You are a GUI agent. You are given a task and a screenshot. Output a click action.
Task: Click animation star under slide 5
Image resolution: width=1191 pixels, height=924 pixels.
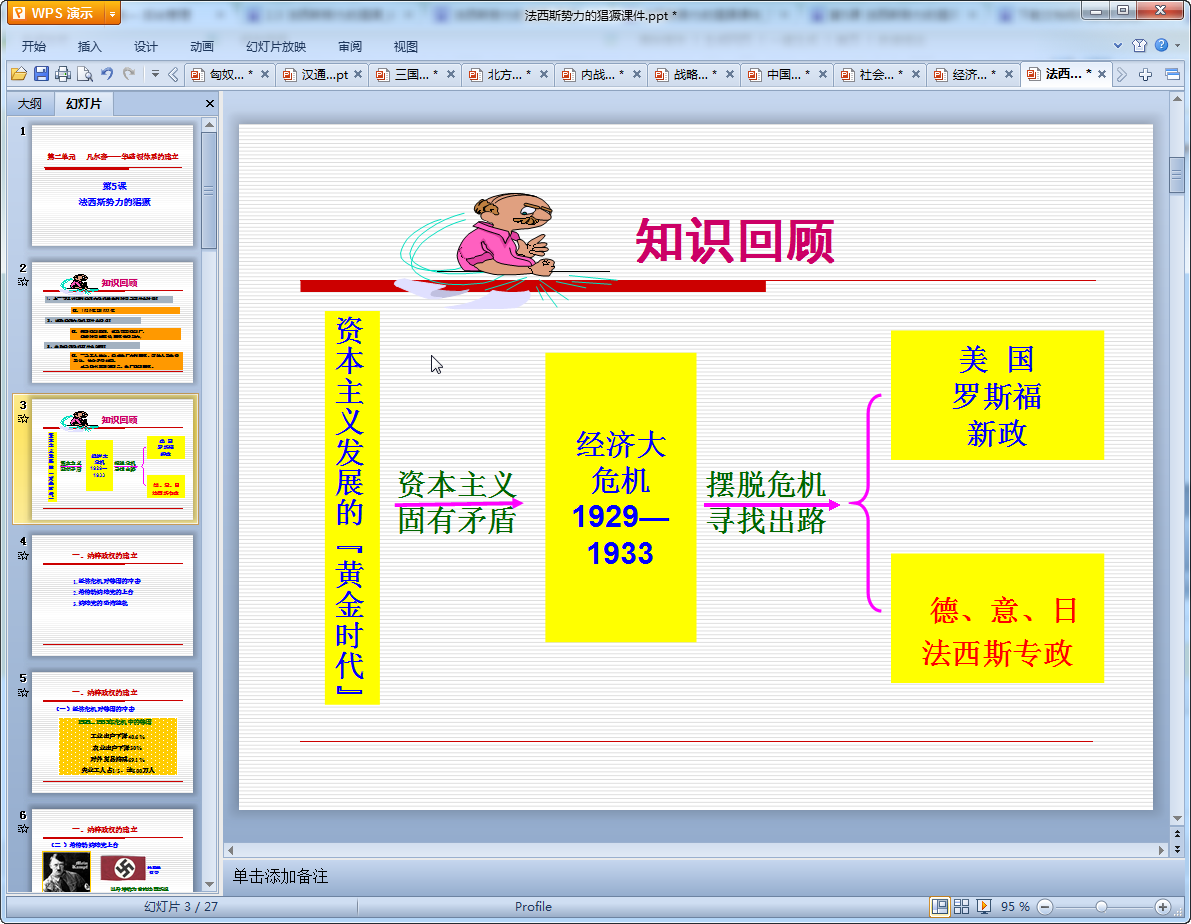[x=23, y=692]
